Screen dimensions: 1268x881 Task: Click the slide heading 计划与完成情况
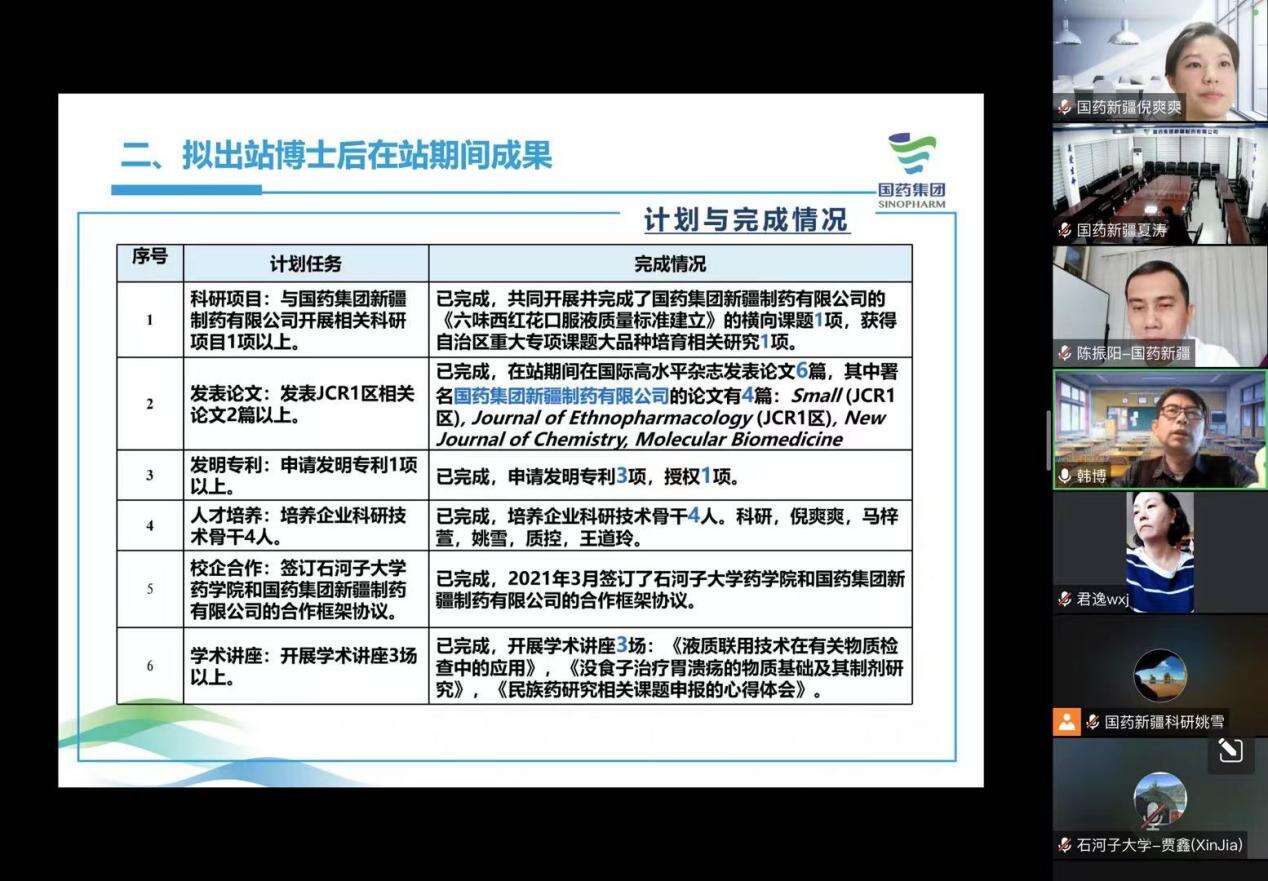746,220
